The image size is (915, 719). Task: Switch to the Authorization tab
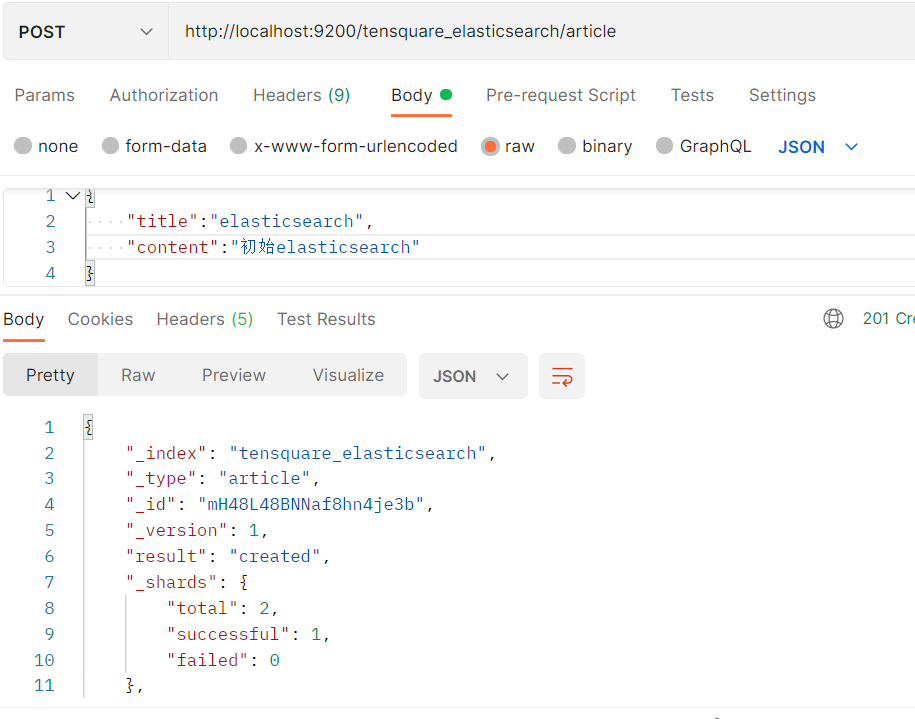click(x=164, y=95)
